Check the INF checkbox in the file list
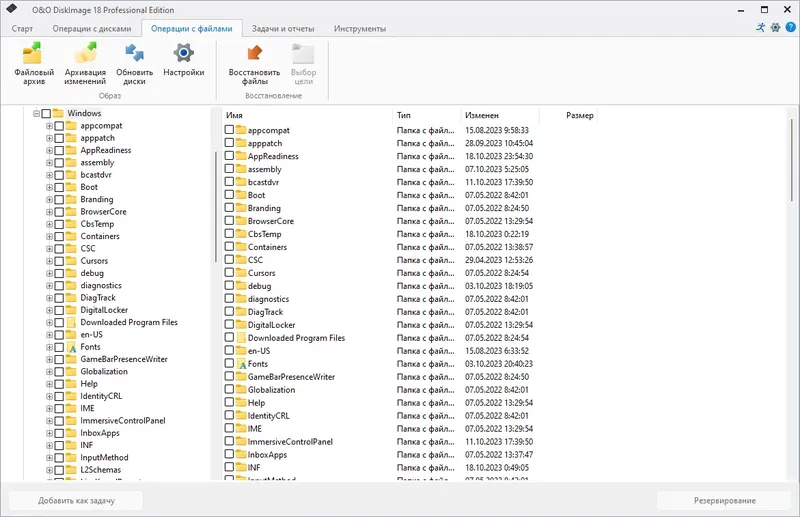 click(230, 467)
